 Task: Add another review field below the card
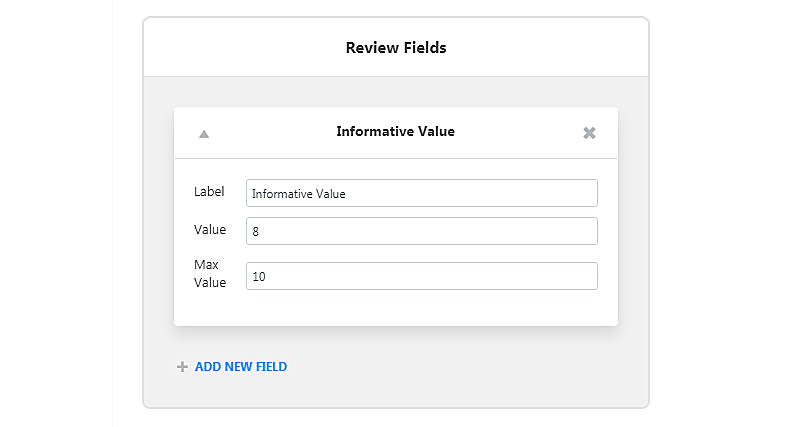point(232,367)
